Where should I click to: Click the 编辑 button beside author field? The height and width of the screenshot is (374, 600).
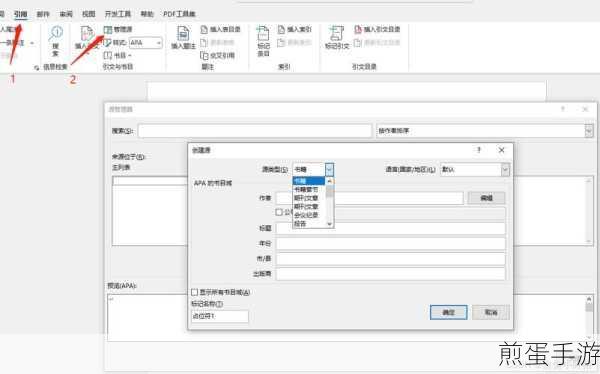point(486,198)
